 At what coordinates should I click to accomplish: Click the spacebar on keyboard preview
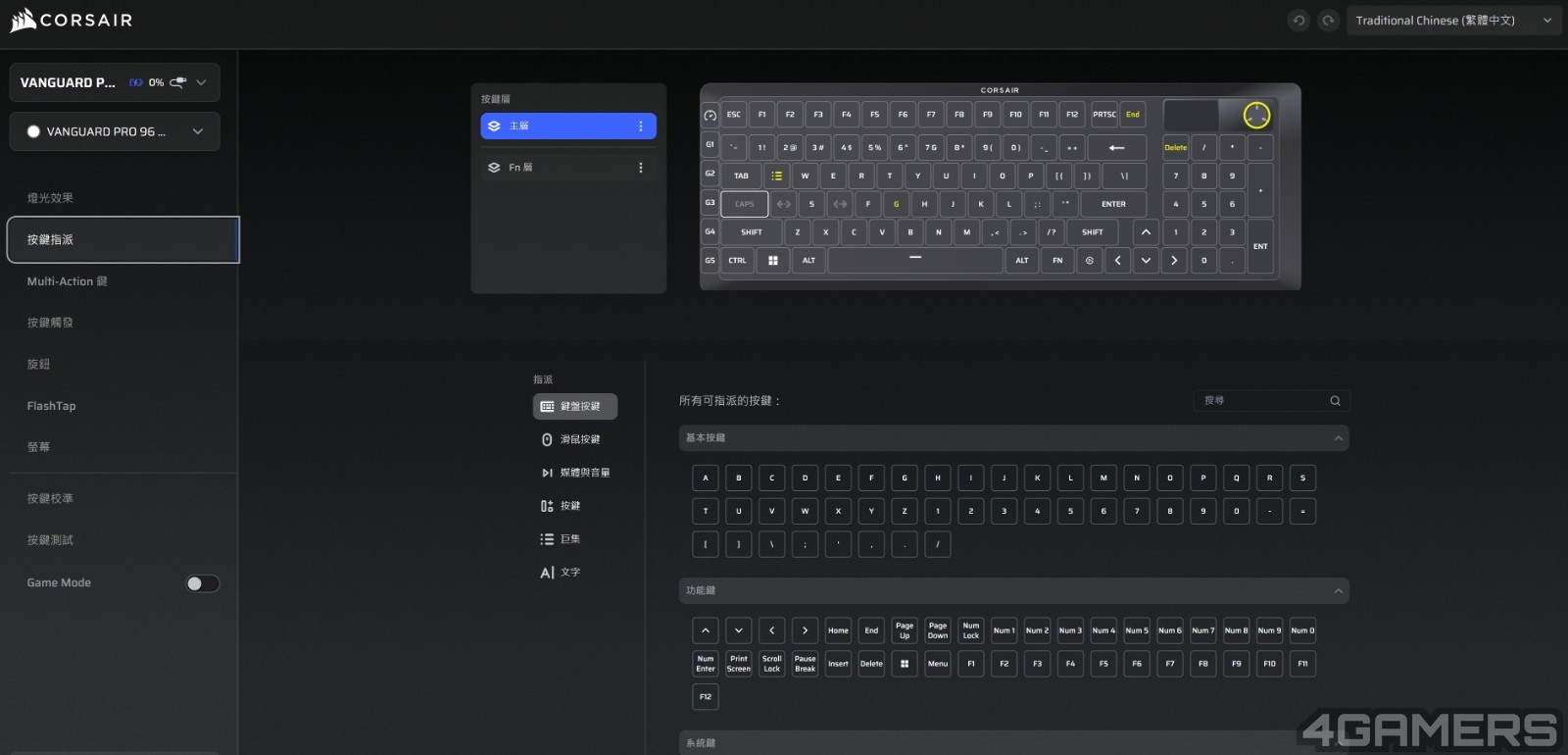[x=915, y=261]
